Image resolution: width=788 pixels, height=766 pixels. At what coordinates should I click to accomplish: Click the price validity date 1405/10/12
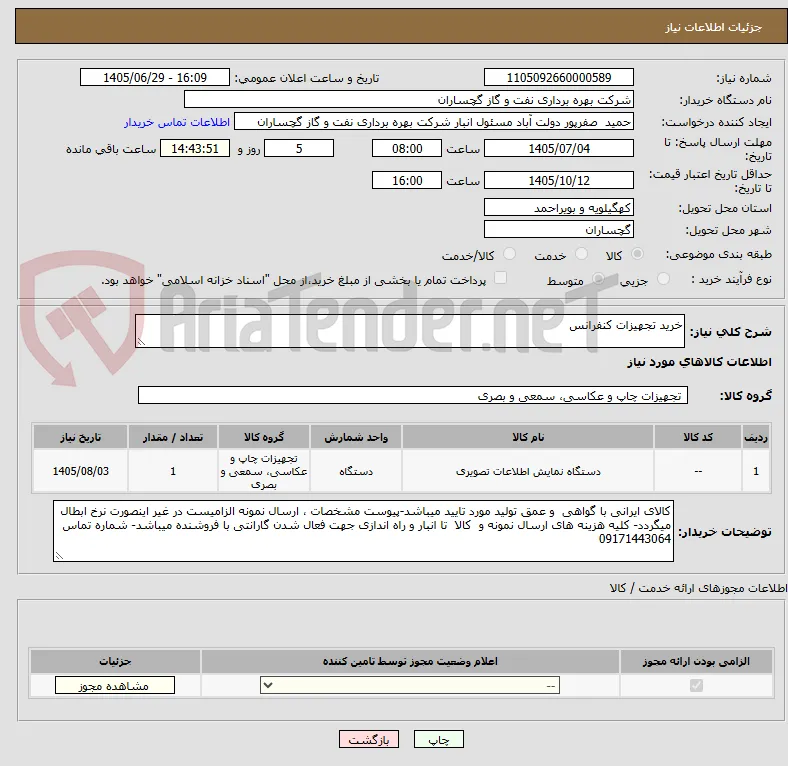coord(559,180)
